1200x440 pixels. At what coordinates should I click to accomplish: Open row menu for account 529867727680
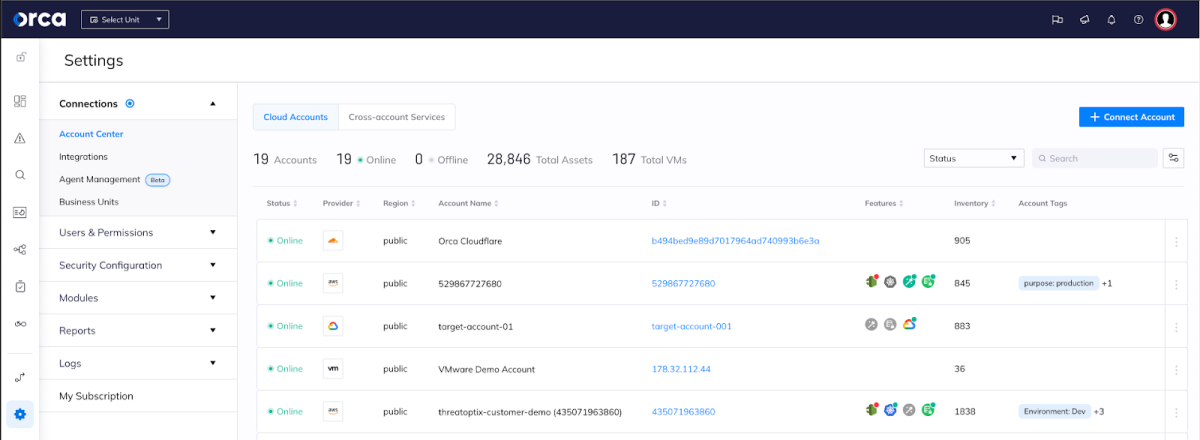point(1177,283)
